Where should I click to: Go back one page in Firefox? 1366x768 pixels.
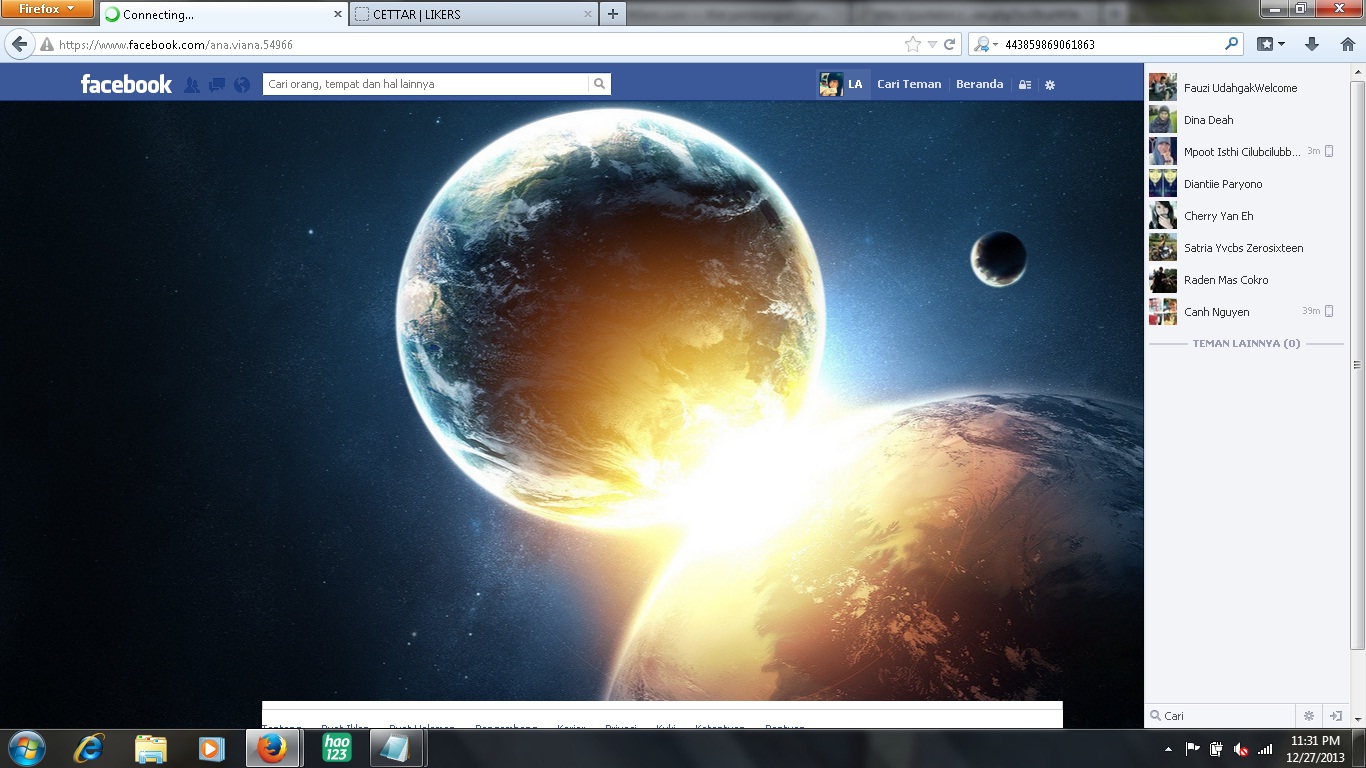pyautogui.click(x=18, y=44)
